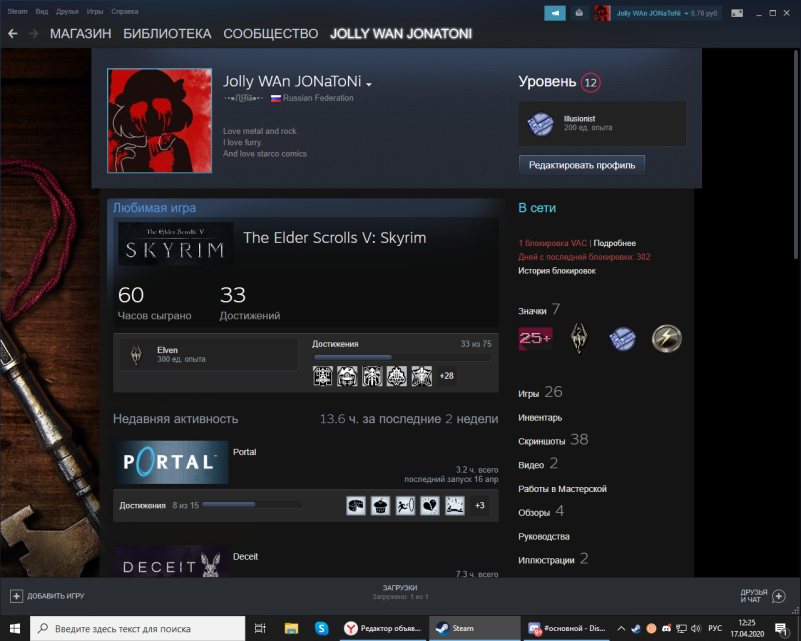
Task: Click the first Skyrim achievement icon
Action: (x=322, y=376)
